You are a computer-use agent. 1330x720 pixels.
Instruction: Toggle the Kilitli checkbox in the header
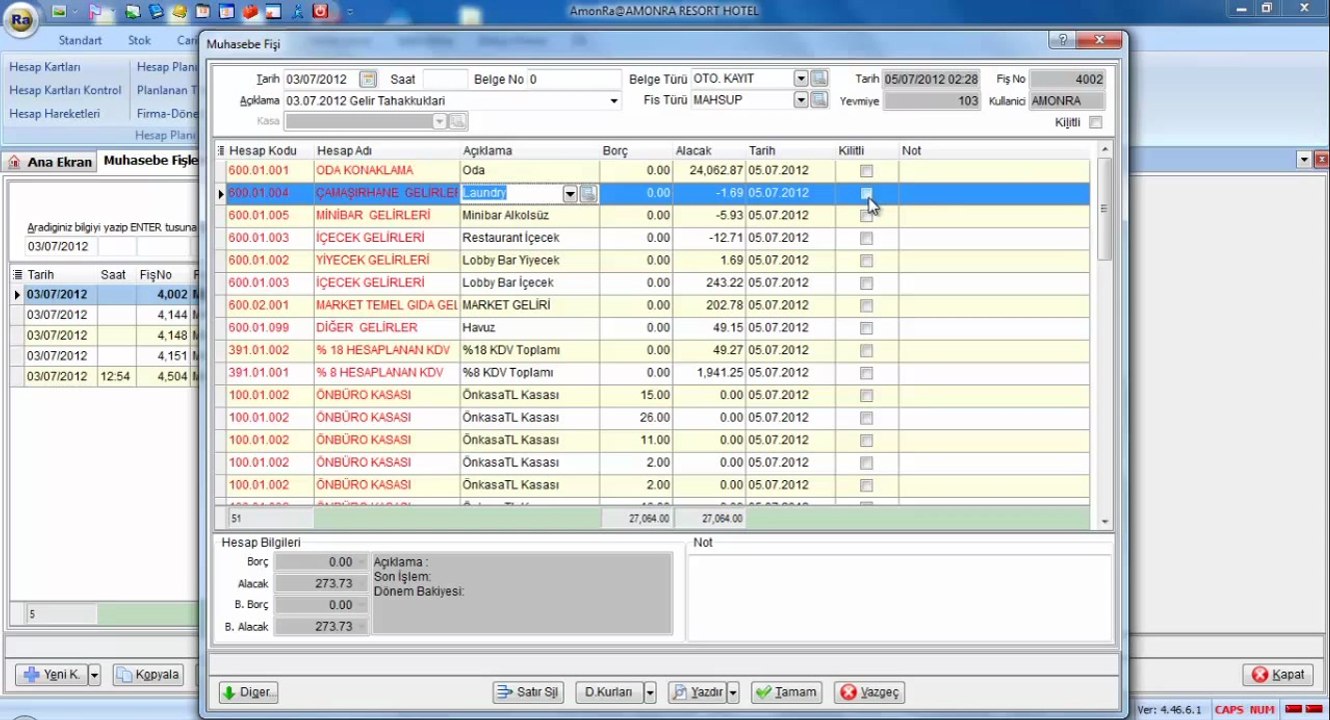pyautogui.click(x=1095, y=123)
